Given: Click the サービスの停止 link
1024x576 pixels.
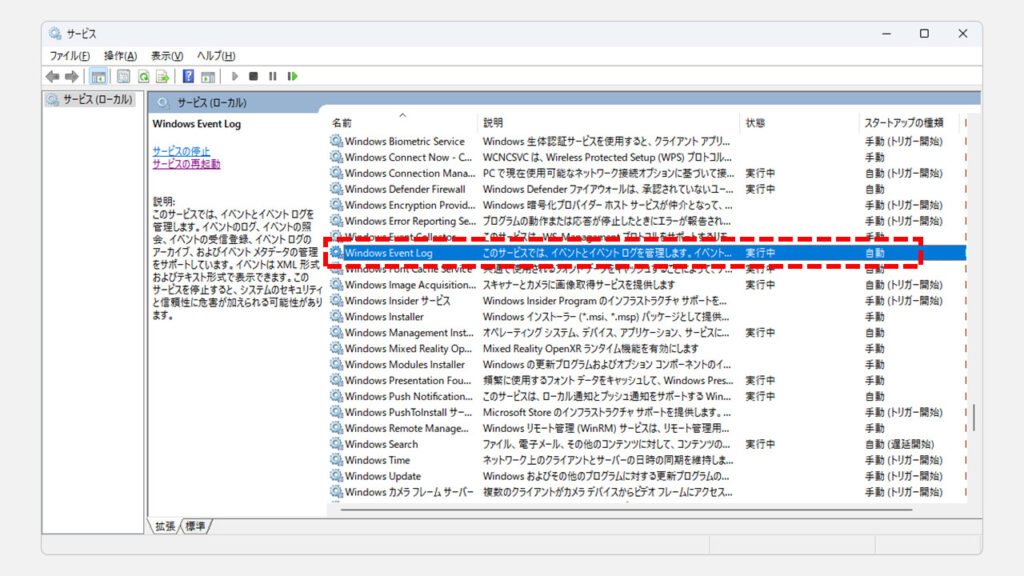Looking at the screenshot, I should [x=182, y=151].
